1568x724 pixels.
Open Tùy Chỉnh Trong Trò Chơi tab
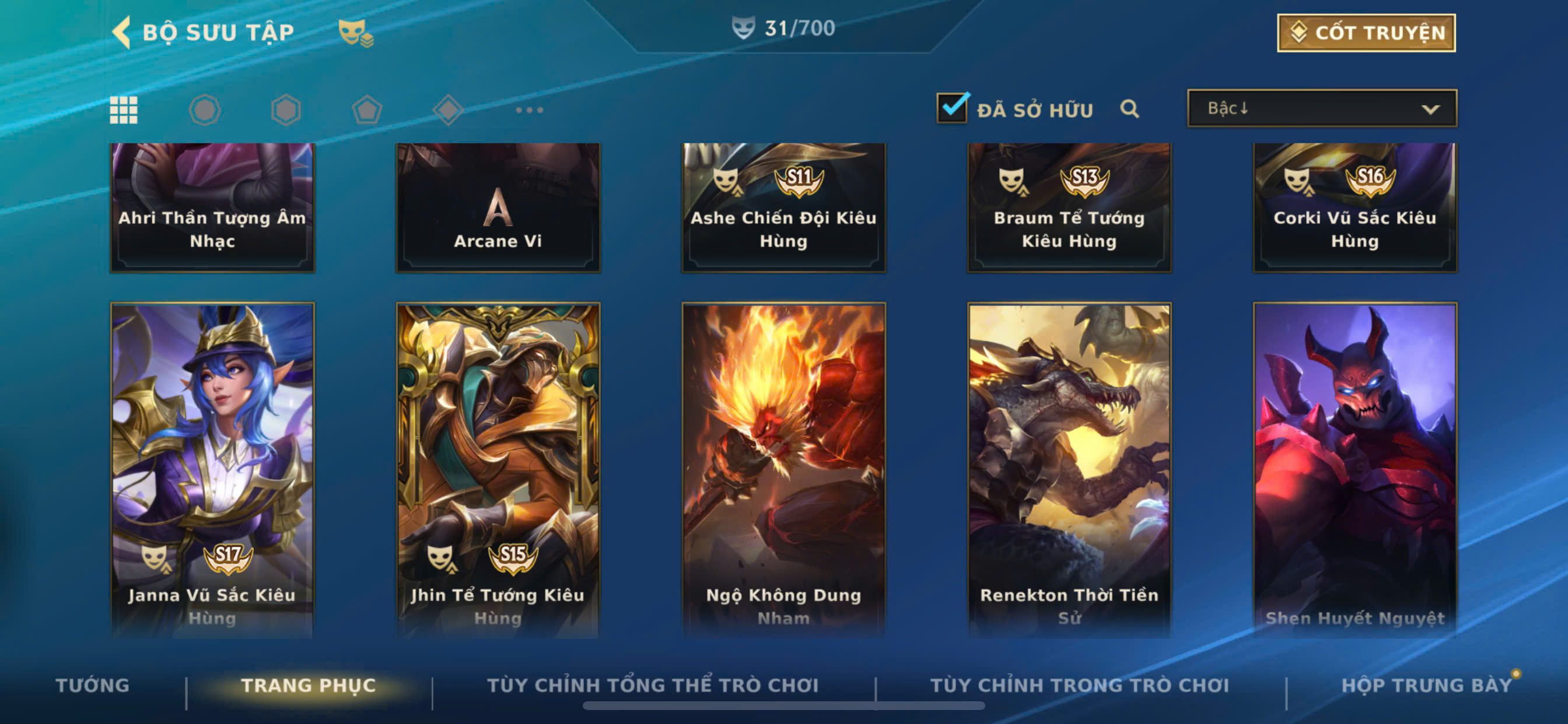pyautogui.click(x=1080, y=685)
